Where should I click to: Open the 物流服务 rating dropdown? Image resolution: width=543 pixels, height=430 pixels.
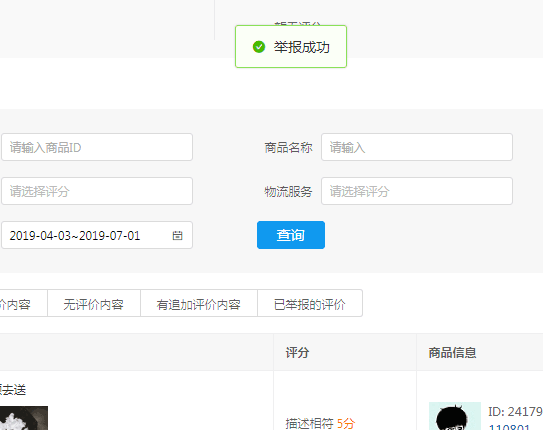coord(417,191)
